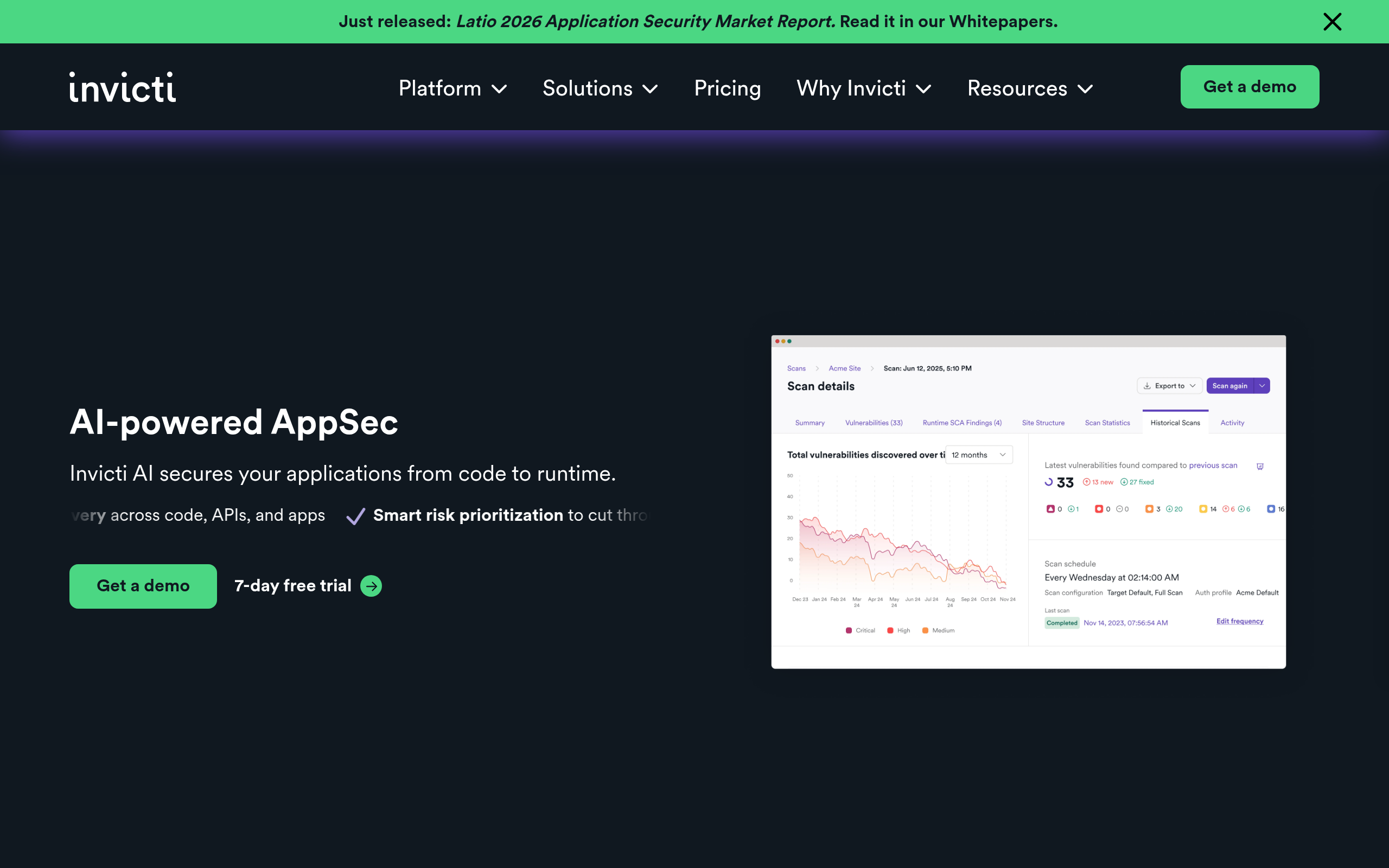
Task: Click the last scan date Nov 14, 2023
Action: click(x=1125, y=623)
